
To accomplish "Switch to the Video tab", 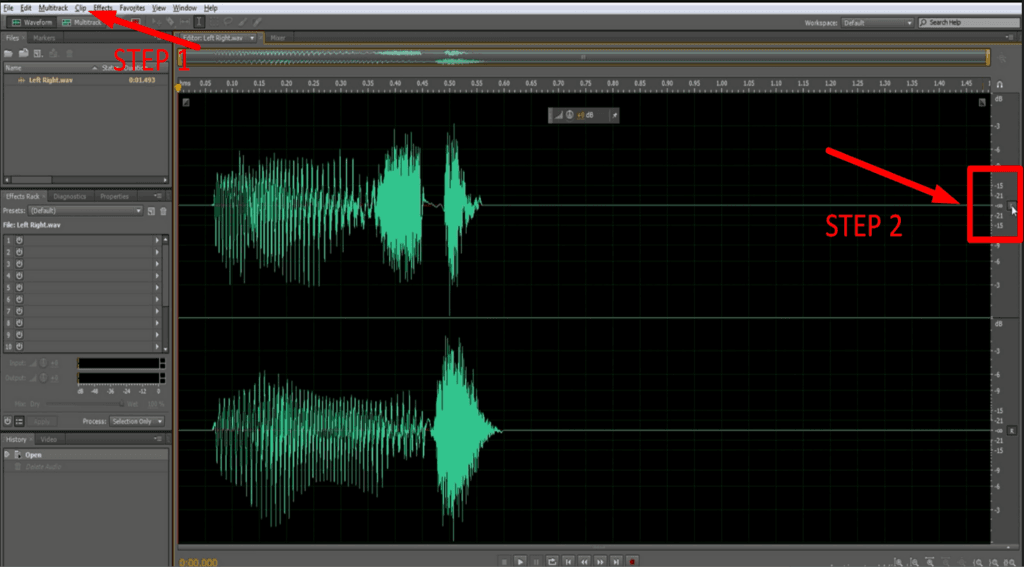I will [x=49, y=440].
